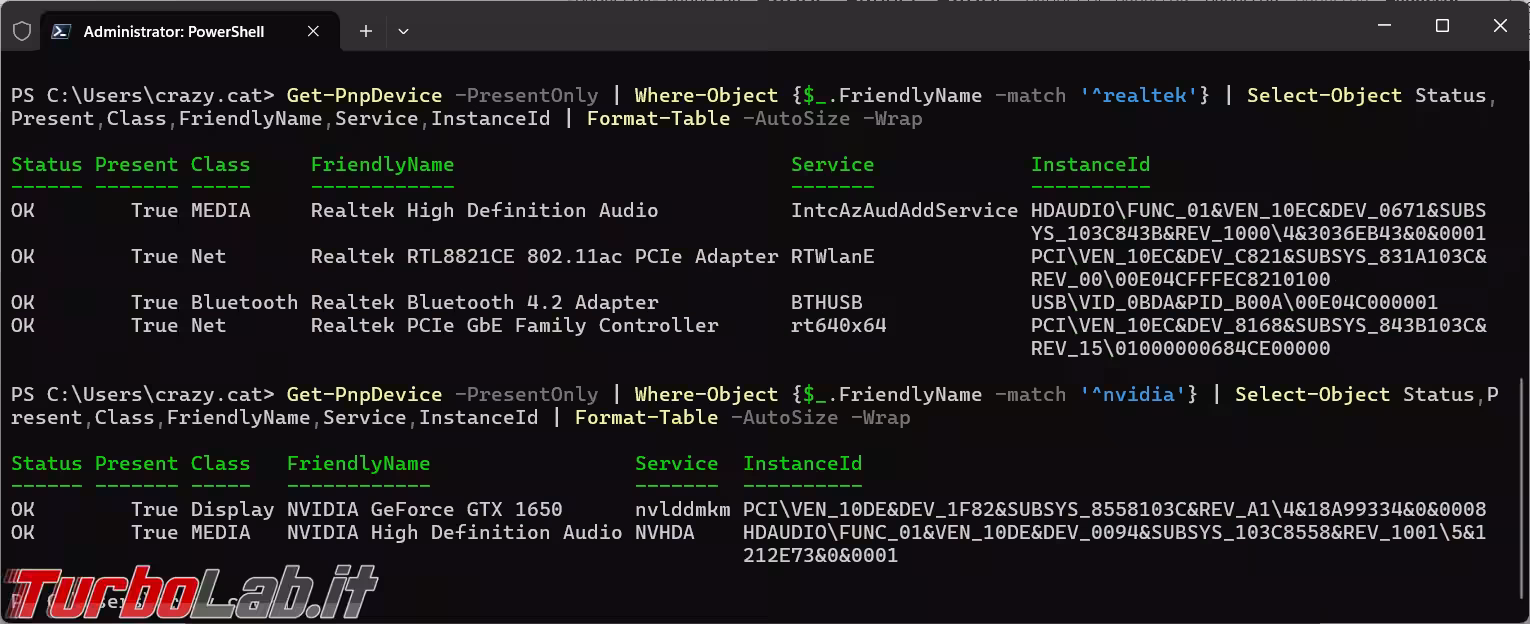Click the Realtek High Definition Audio entry
This screenshot has height=624, width=1530.
click(484, 210)
